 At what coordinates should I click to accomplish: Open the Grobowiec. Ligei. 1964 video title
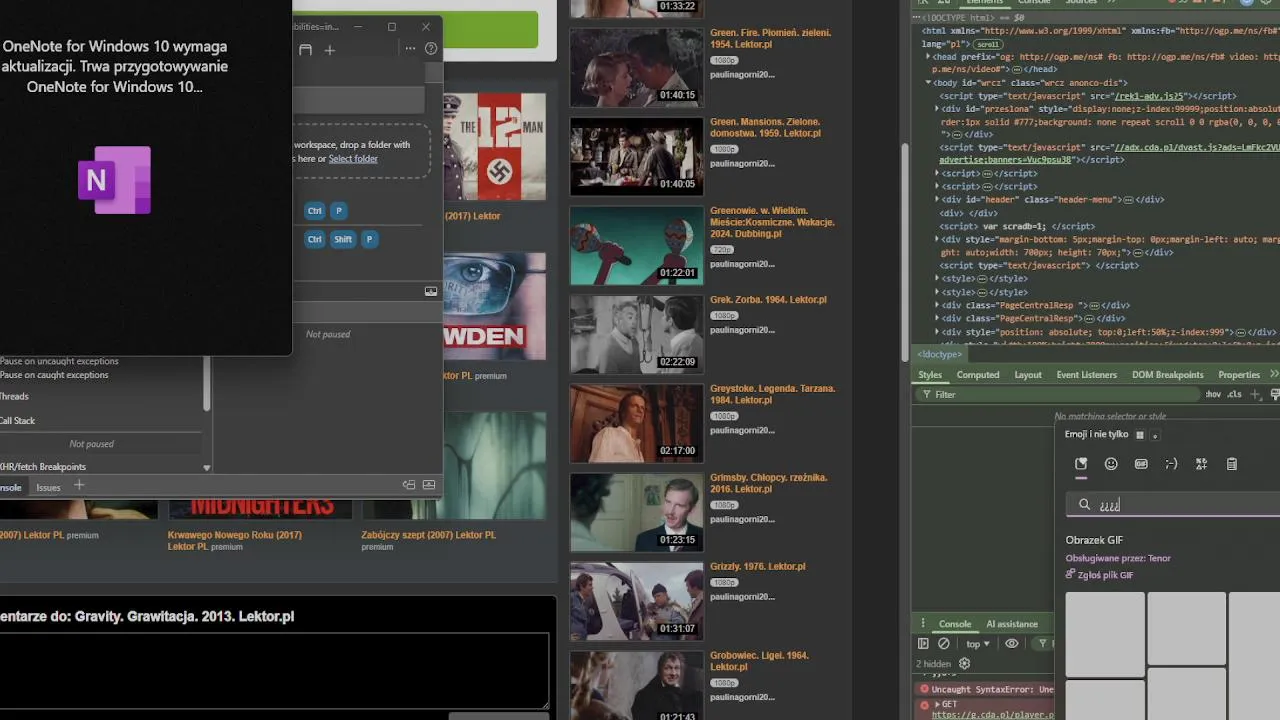point(759,661)
